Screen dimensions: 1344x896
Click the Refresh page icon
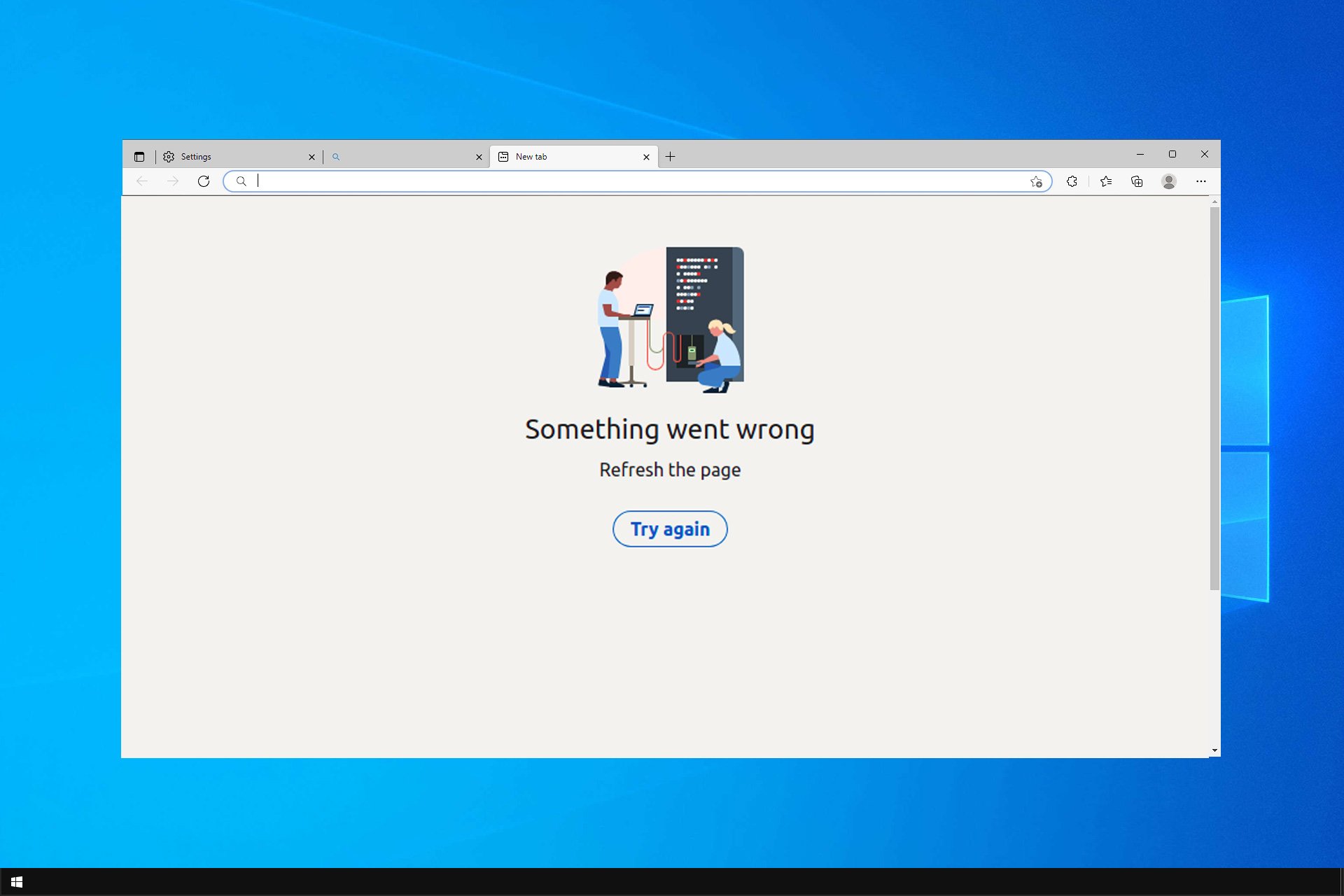(204, 181)
